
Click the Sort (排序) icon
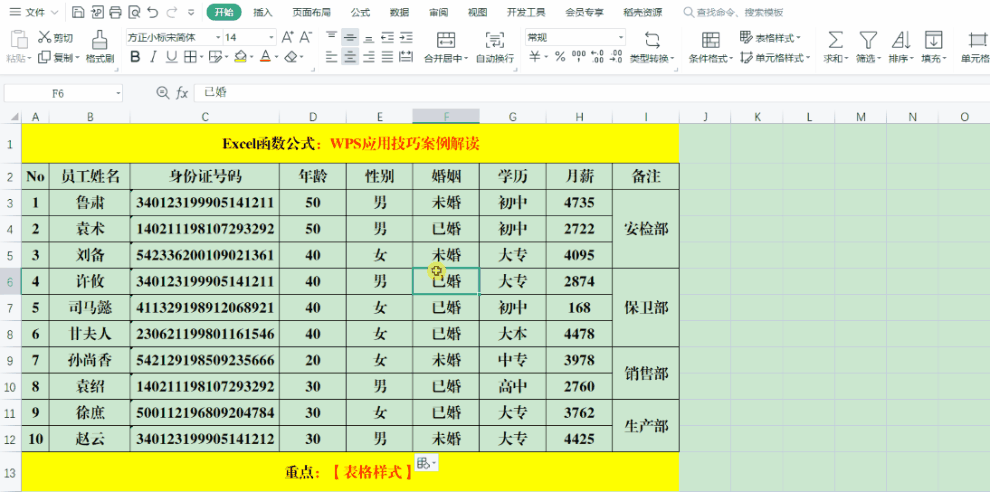tap(900, 40)
